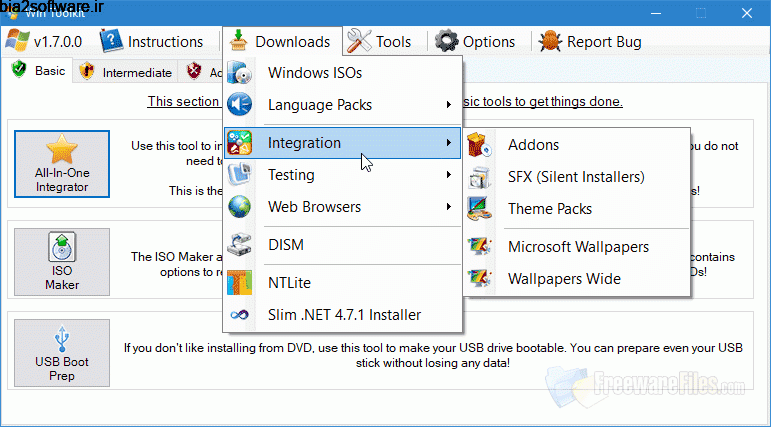The width and height of the screenshot is (771, 427).
Task: Launch the All-In-One Integrator tool
Action: 62,164
